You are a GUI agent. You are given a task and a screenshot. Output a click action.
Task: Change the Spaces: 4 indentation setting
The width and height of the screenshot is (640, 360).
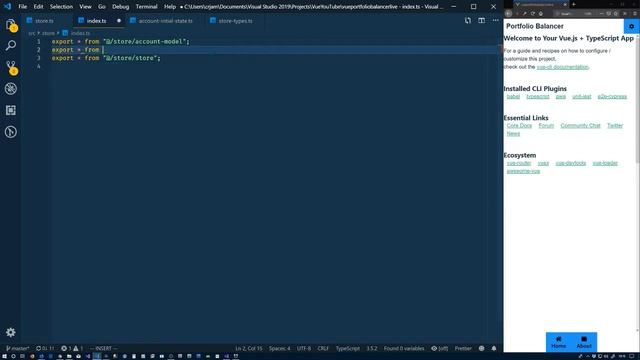(x=280, y=348)
